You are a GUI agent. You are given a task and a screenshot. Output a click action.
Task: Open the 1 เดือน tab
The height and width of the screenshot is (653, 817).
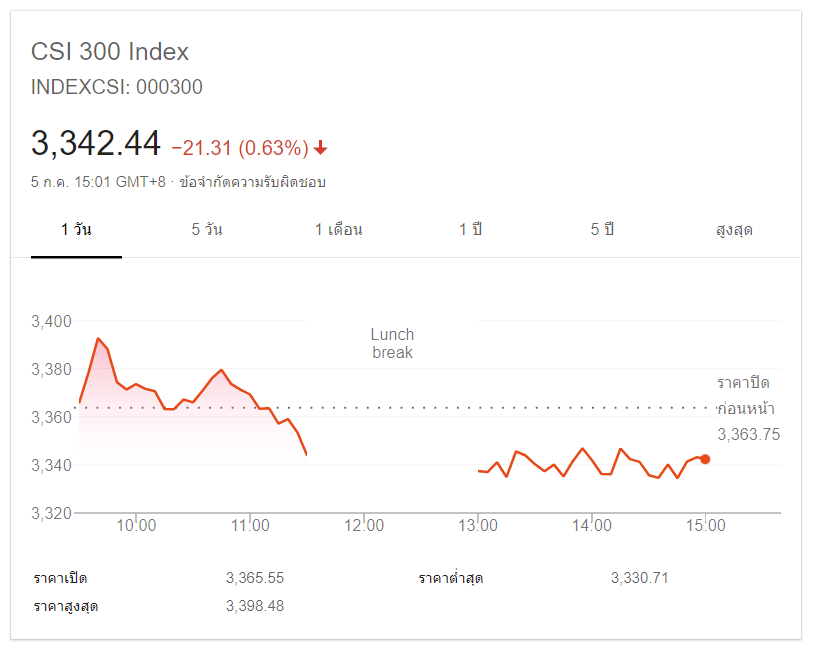339,230
